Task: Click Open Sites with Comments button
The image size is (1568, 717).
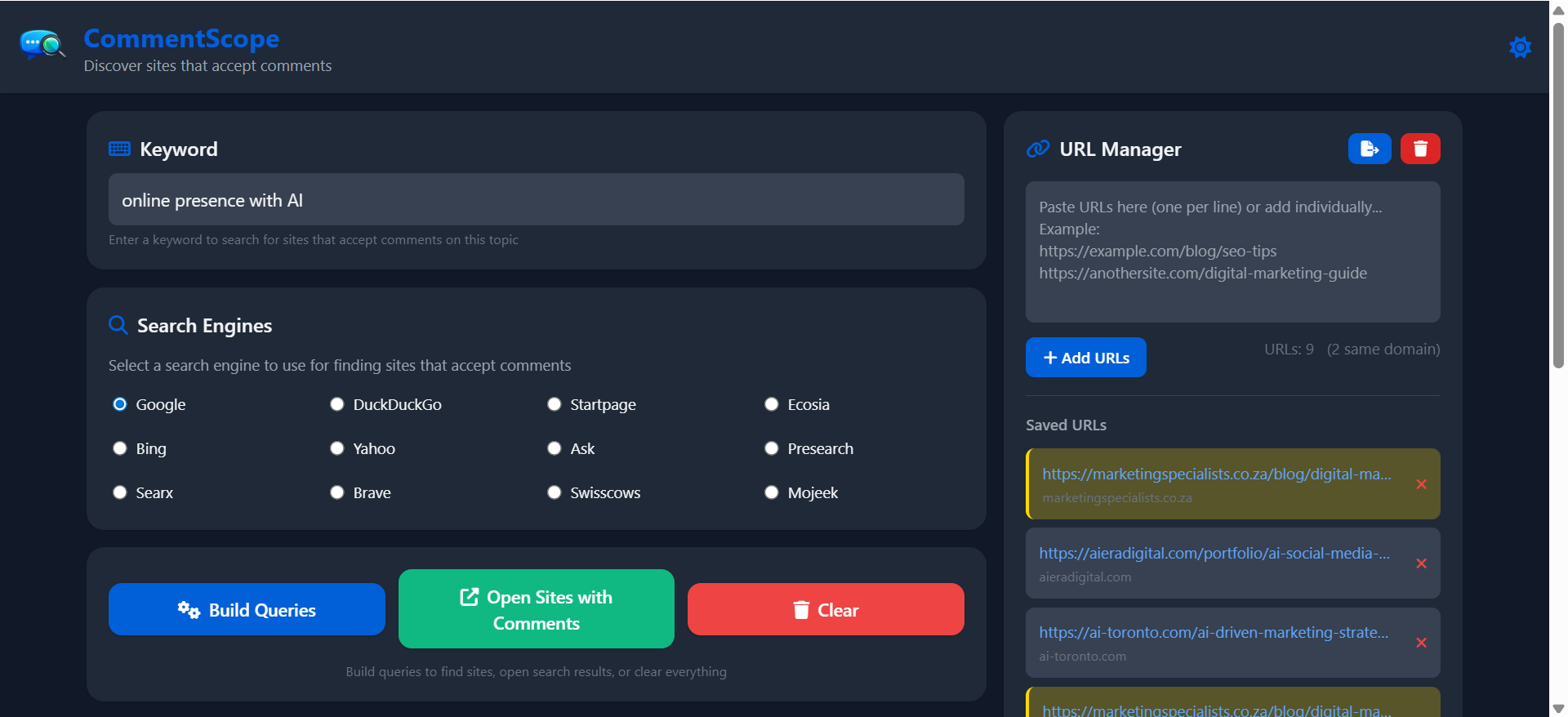Action: point(537,609)
